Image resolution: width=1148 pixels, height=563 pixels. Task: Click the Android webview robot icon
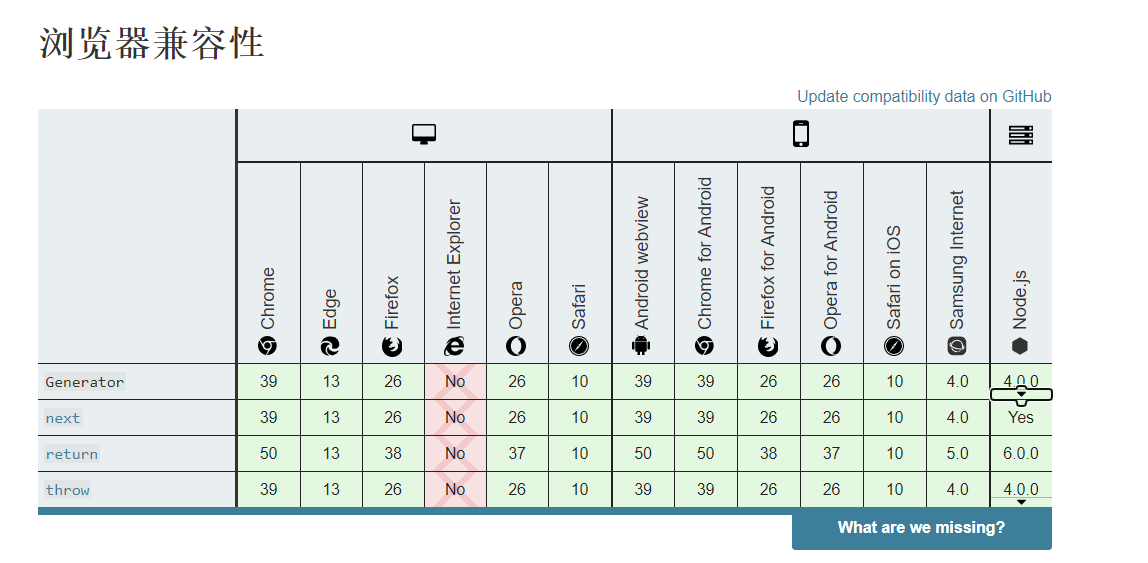pos(642,346)
